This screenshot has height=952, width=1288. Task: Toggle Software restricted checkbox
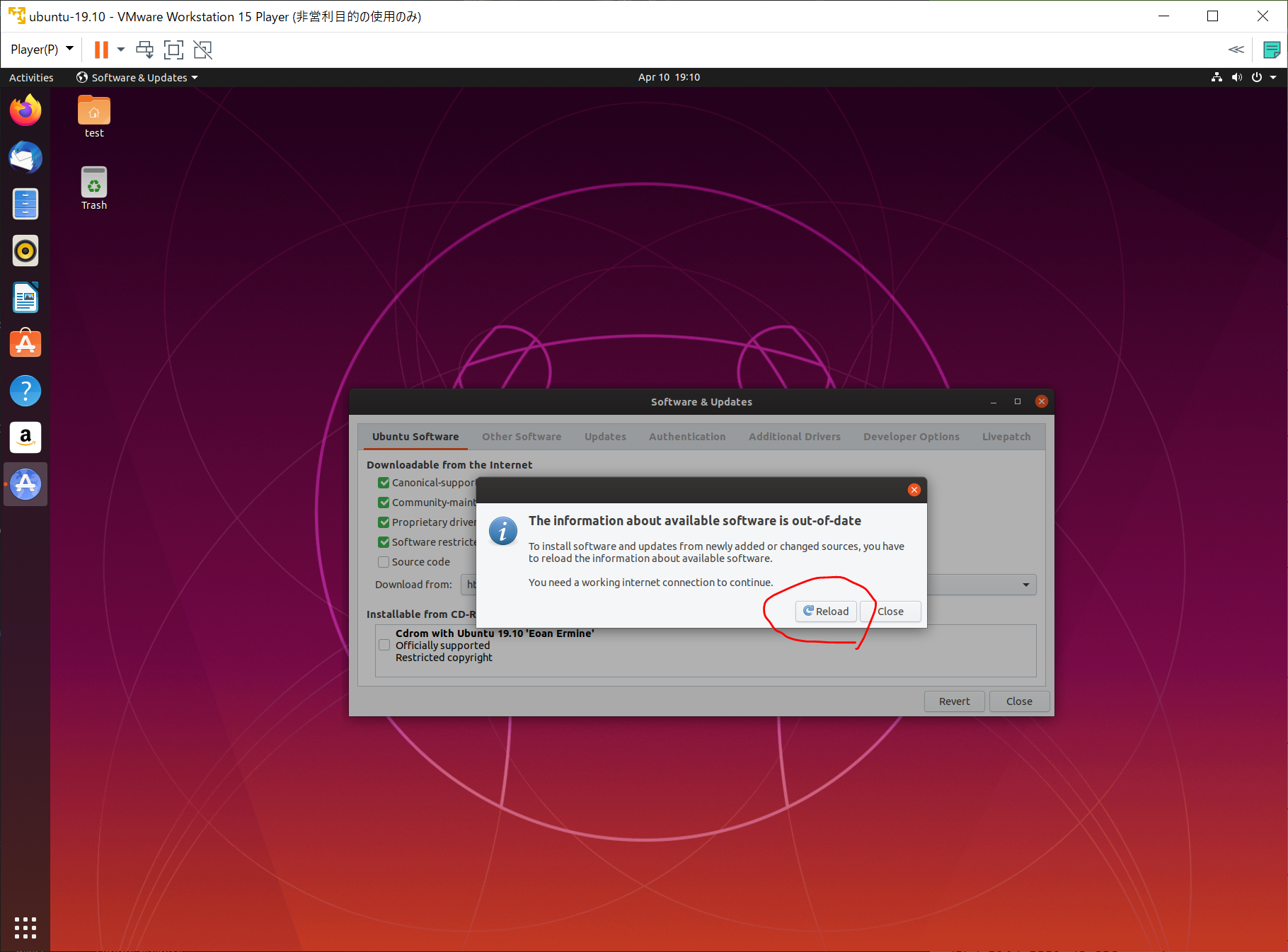pyautogui.click(x=384, y=542)
